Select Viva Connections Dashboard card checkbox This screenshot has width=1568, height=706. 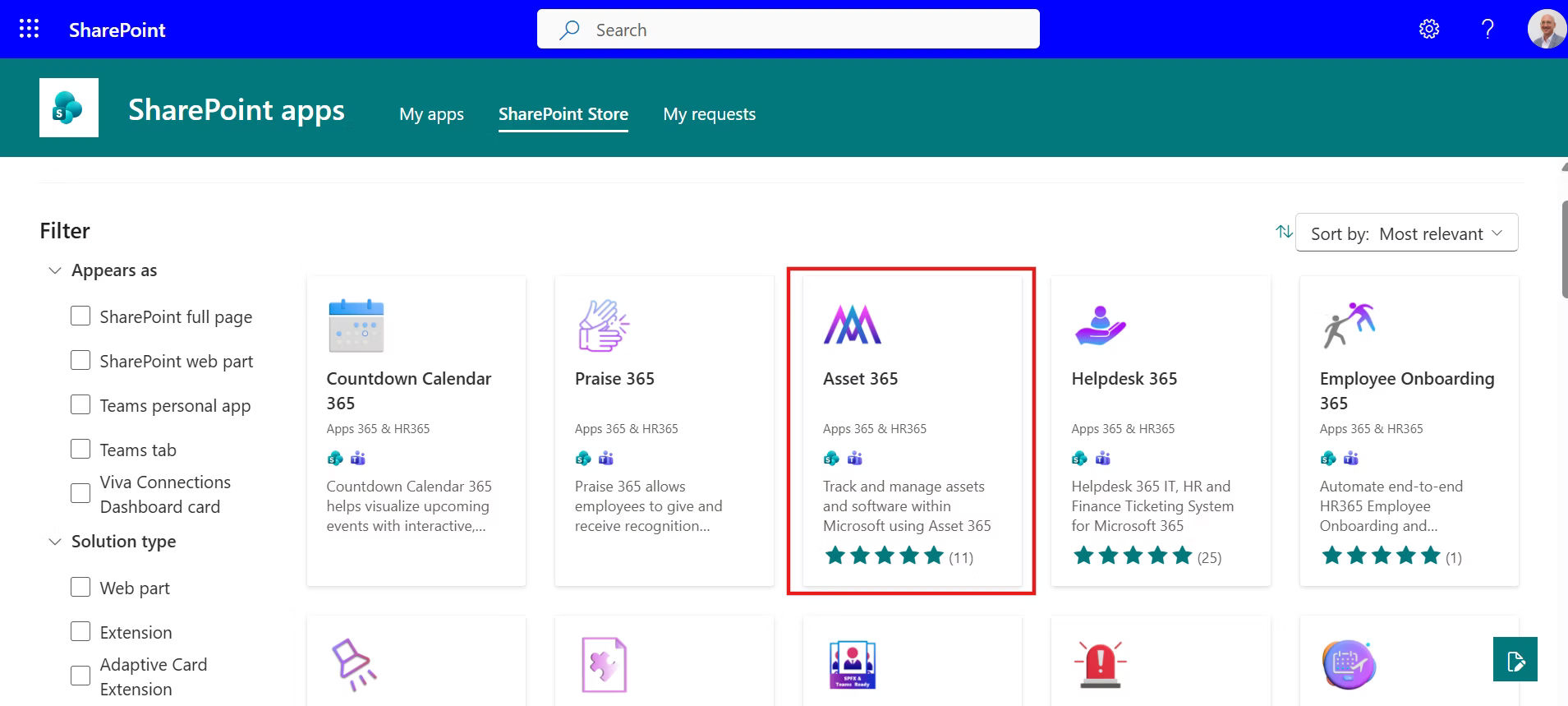80,494
